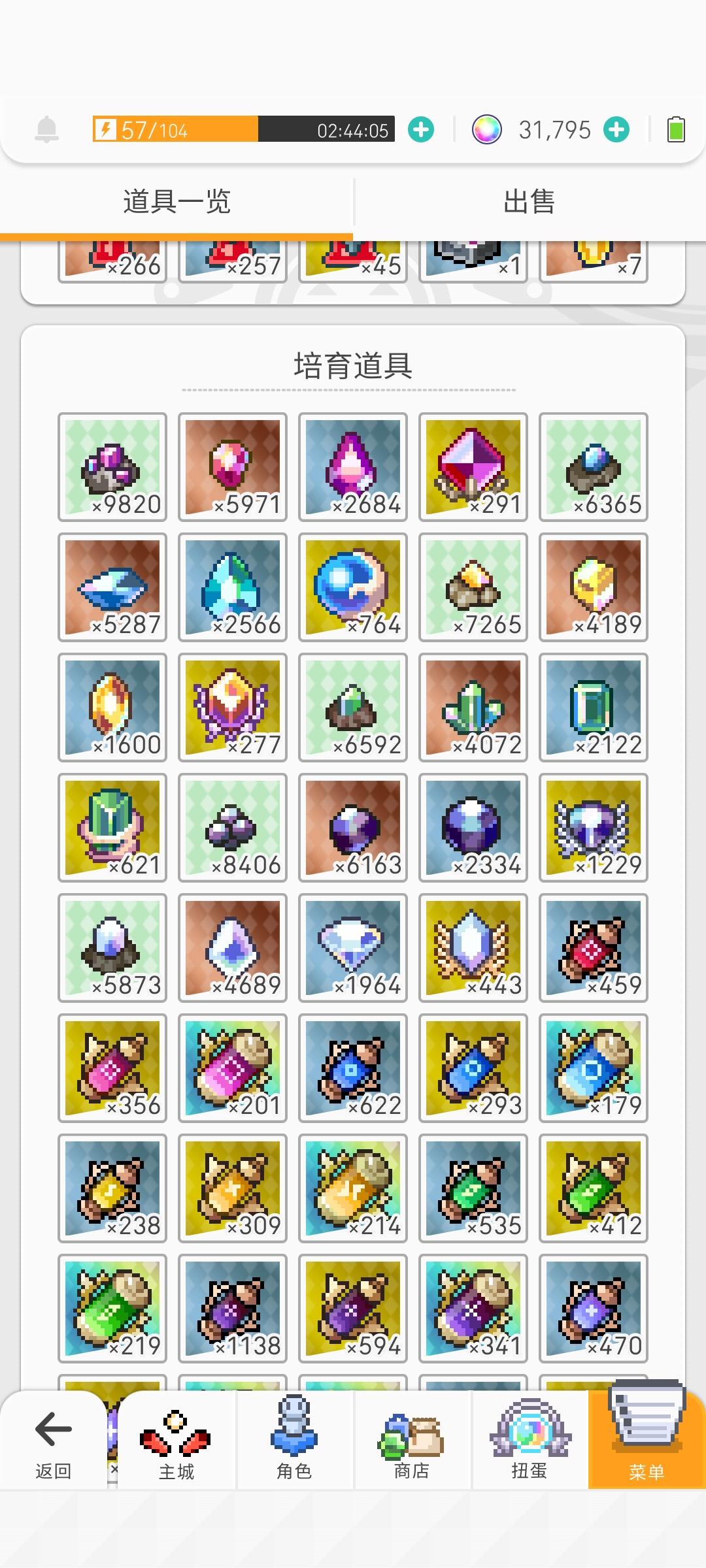This screenshot has height=1568, width=706.
Task: Check the green battery indicator
Action: point(676,129)
